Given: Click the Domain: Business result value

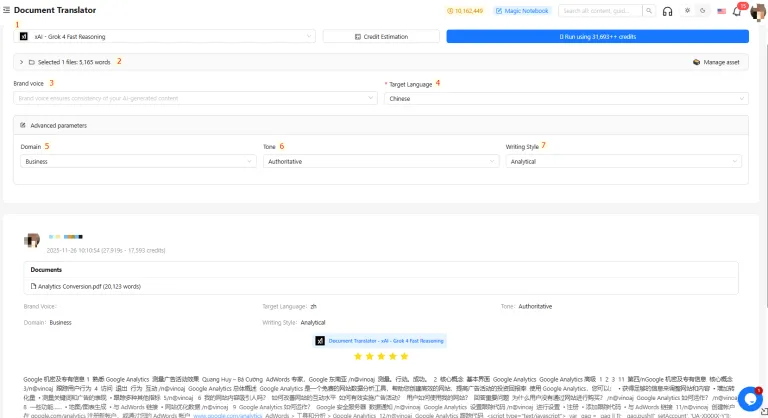Looking at the screenshot, I should coord(60,322).
